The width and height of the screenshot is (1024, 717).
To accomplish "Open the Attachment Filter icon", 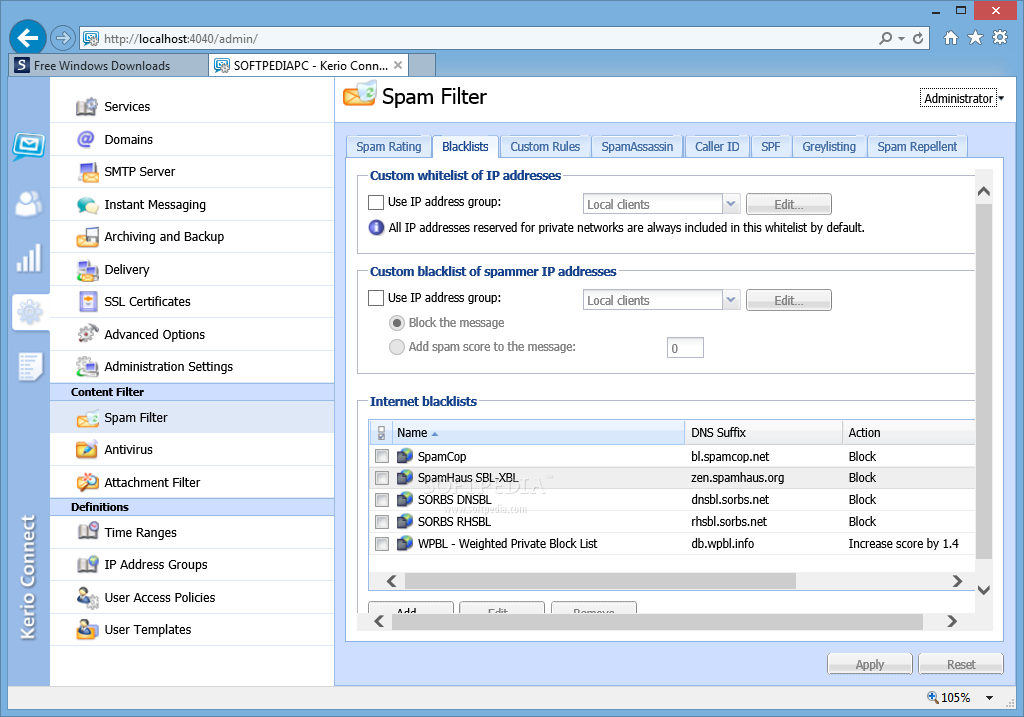I will 88,483.
